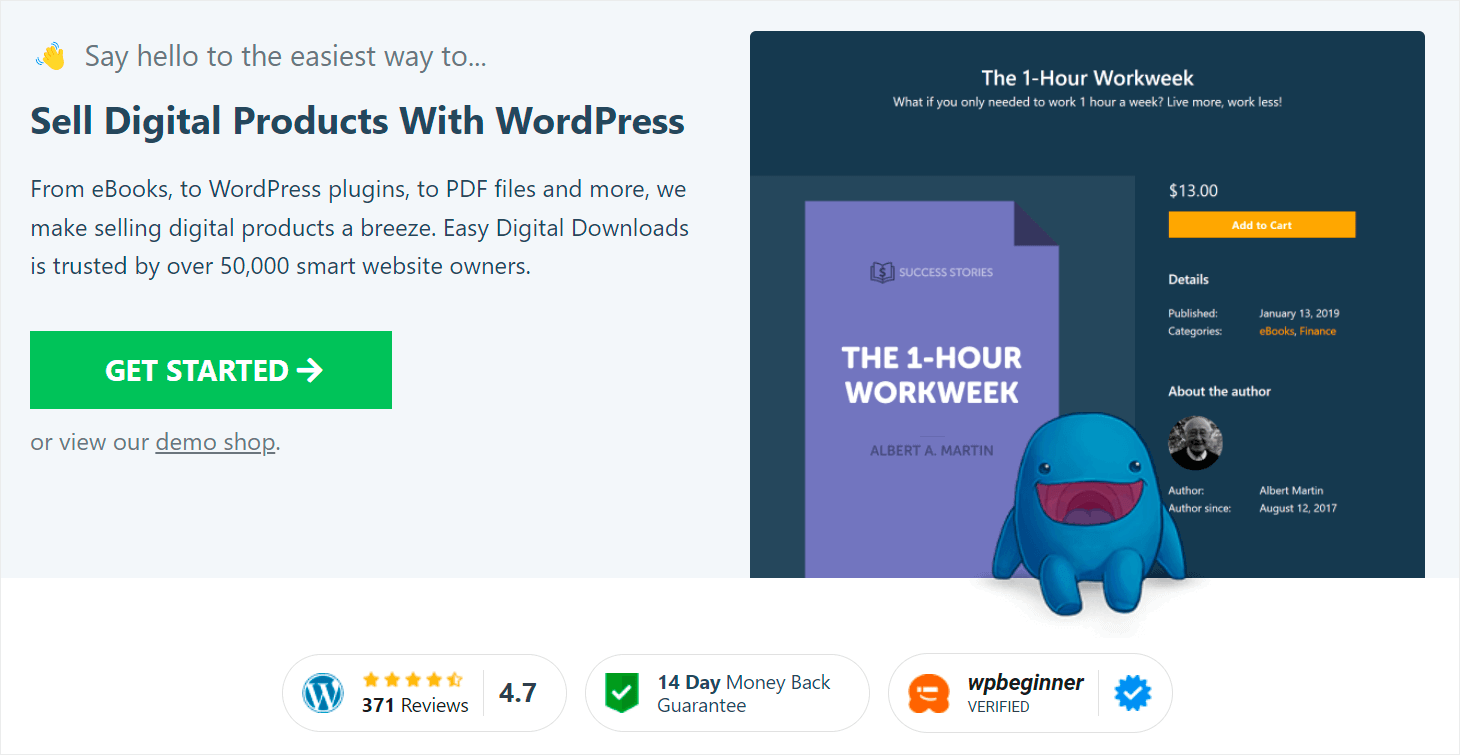
Task: Click the waving hand emoji icon
Action: (49, 56)
